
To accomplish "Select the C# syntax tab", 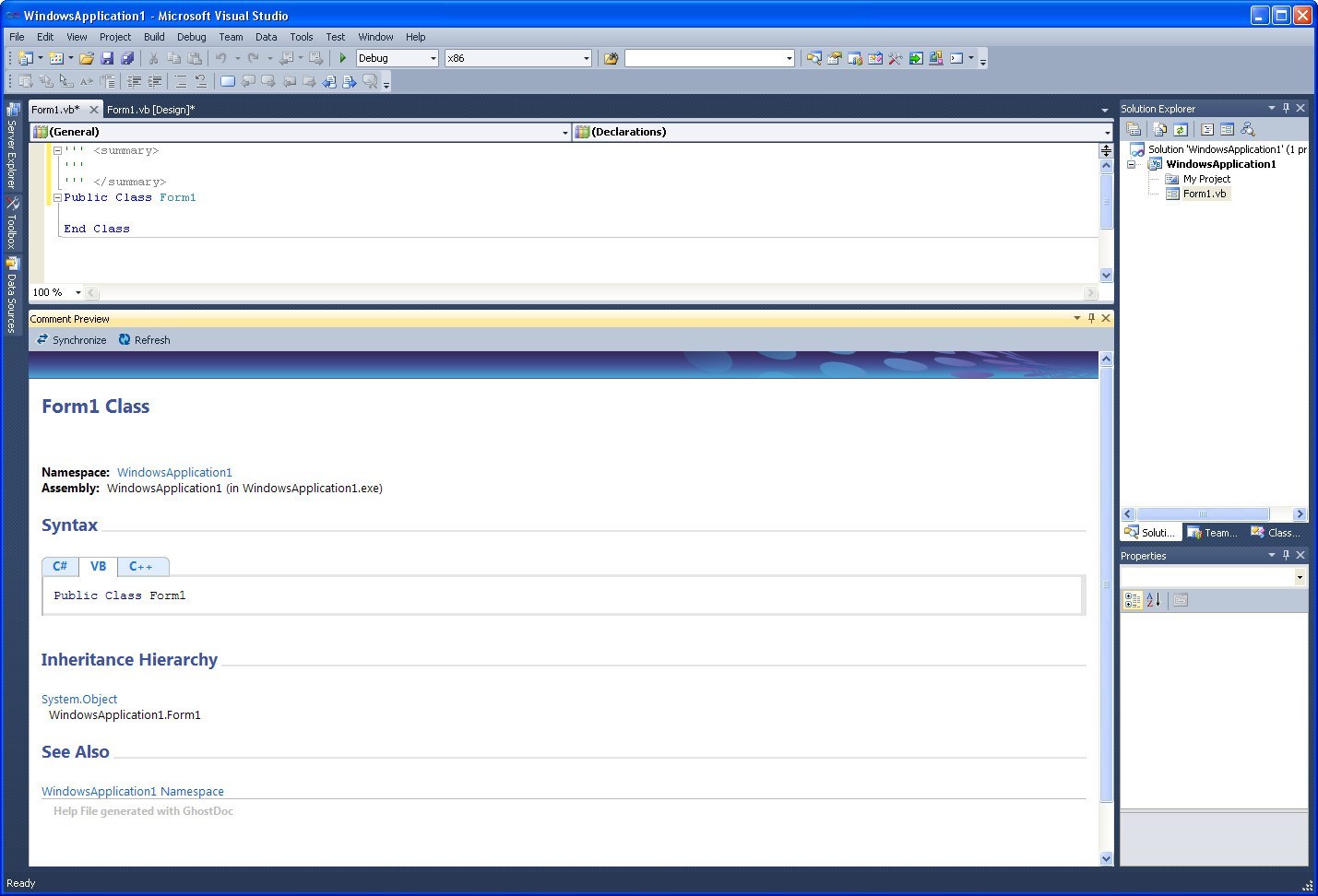I will pyautogui.click(x=60, y=566).
